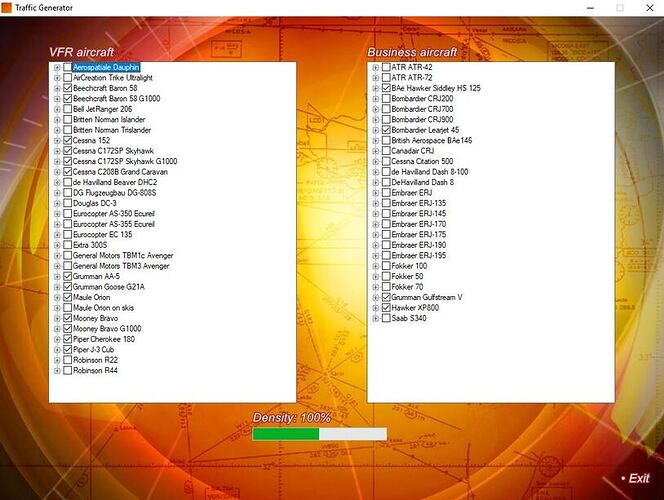Select the Piper Cherokee 180 label
This screenshot has width=664, height=500.
(x=104, y=339)
